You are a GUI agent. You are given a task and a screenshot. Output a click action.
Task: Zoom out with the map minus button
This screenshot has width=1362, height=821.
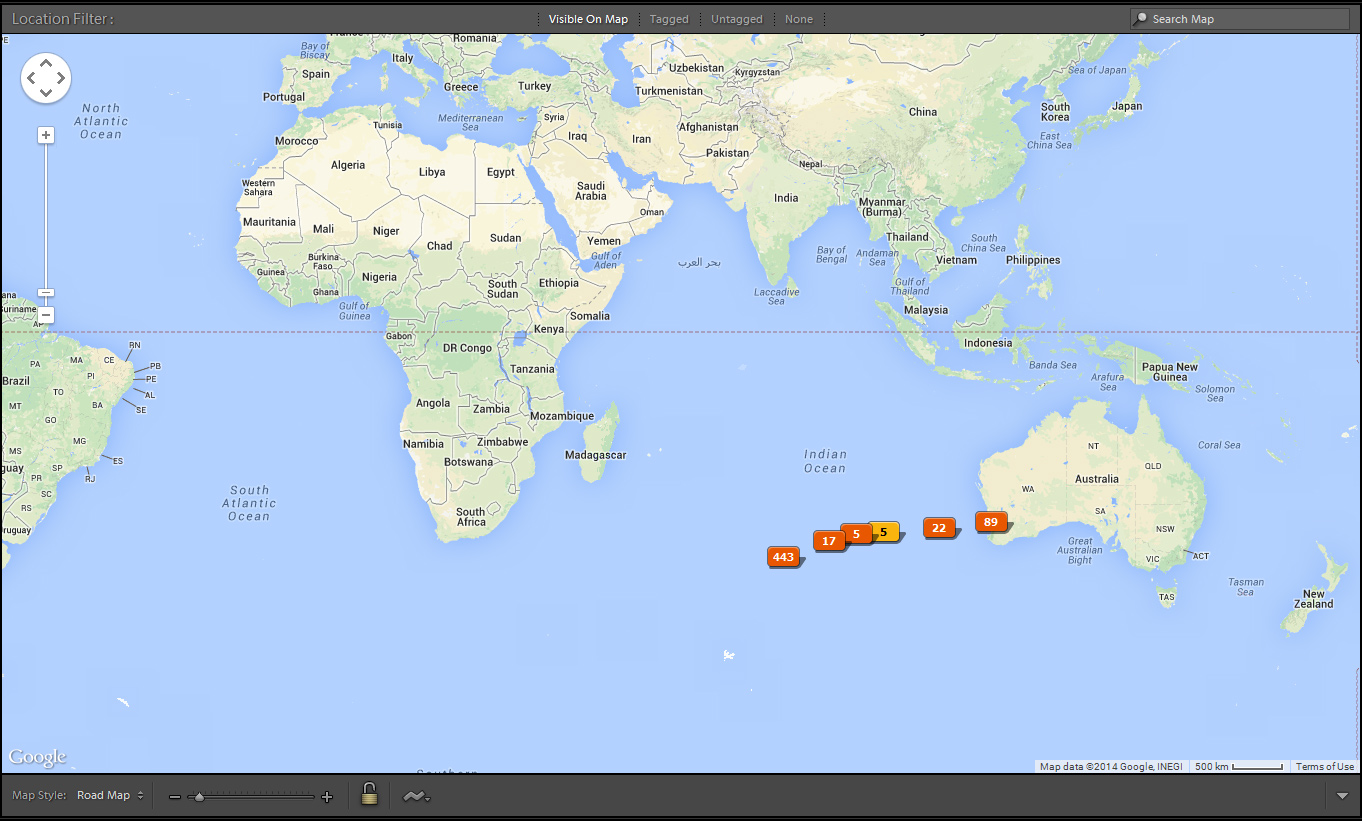coord(46,316)
